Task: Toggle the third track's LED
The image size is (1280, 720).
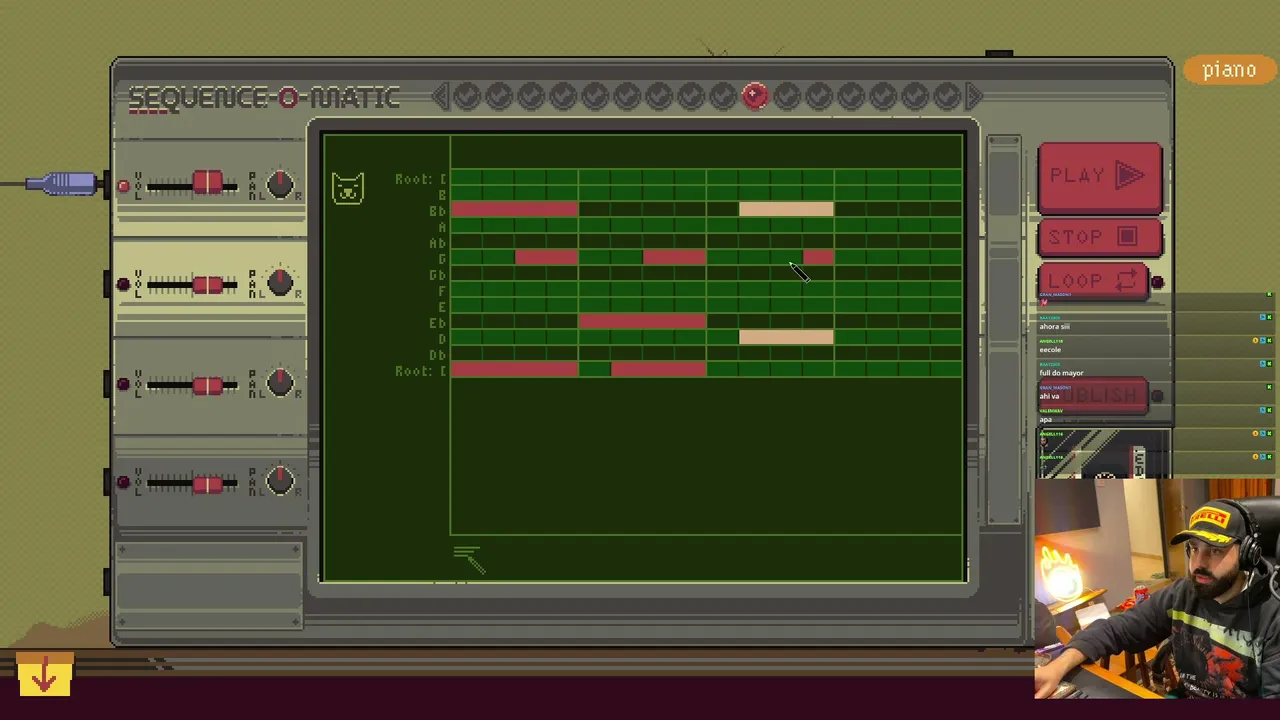Action: [x=123, y=384]
